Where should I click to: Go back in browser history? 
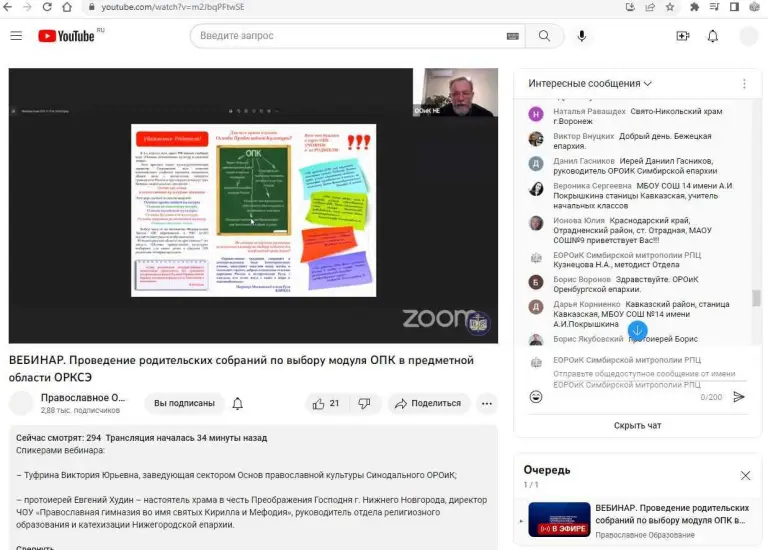click(x=8, y=7)
